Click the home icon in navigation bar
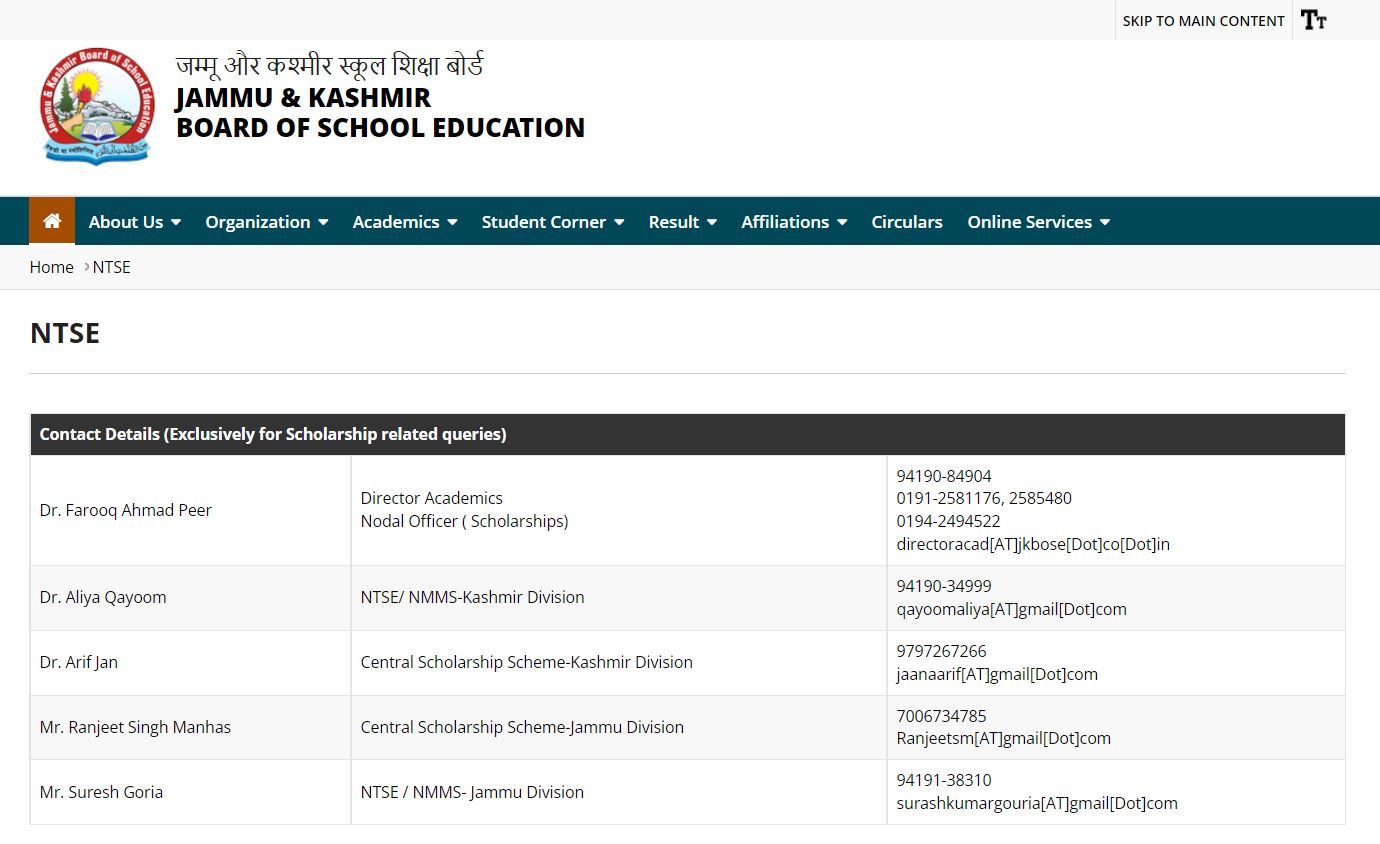This screenshot has width=1380, height=844. [52, 221]
